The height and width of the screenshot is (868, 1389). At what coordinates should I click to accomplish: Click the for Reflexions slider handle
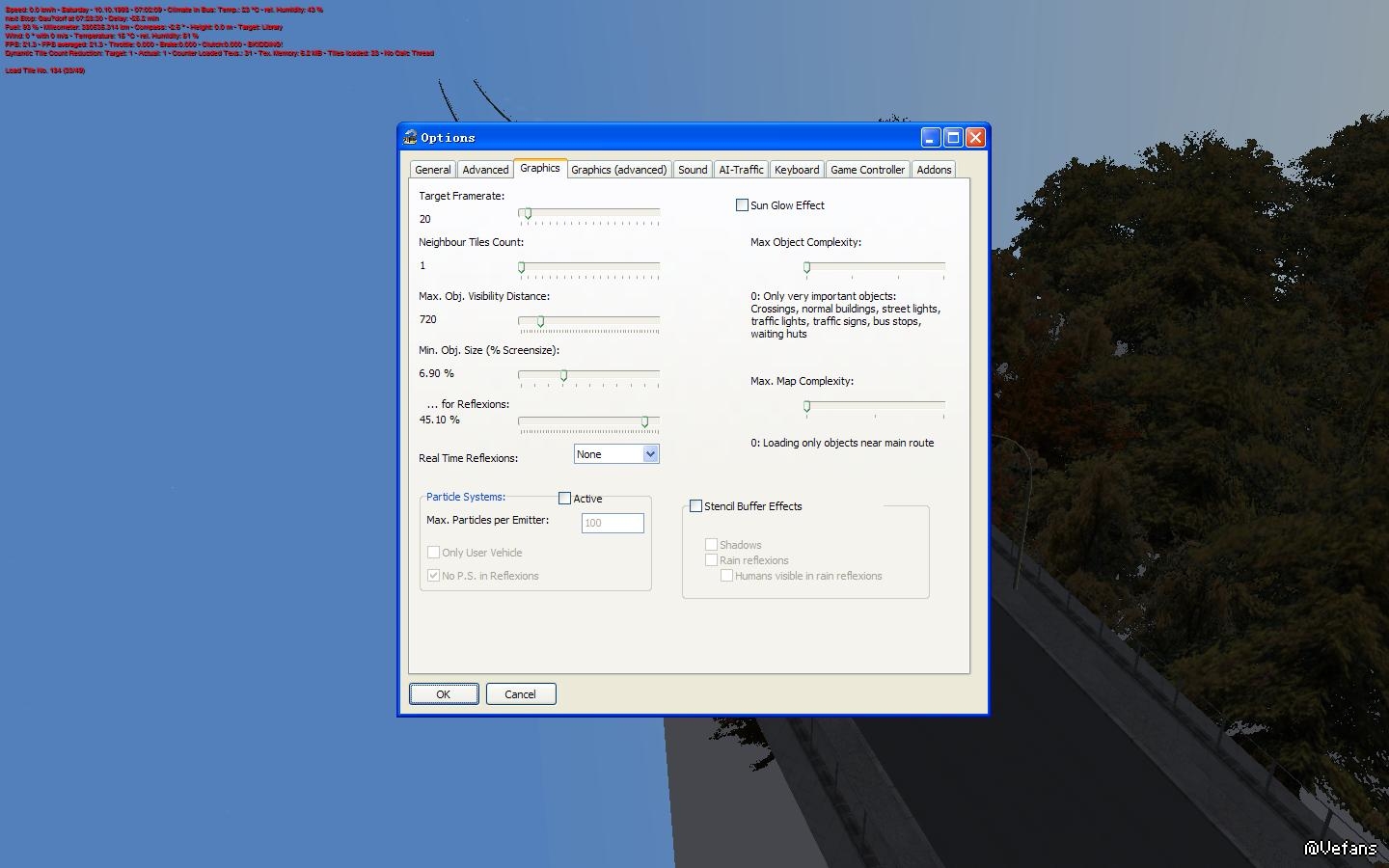645,421
